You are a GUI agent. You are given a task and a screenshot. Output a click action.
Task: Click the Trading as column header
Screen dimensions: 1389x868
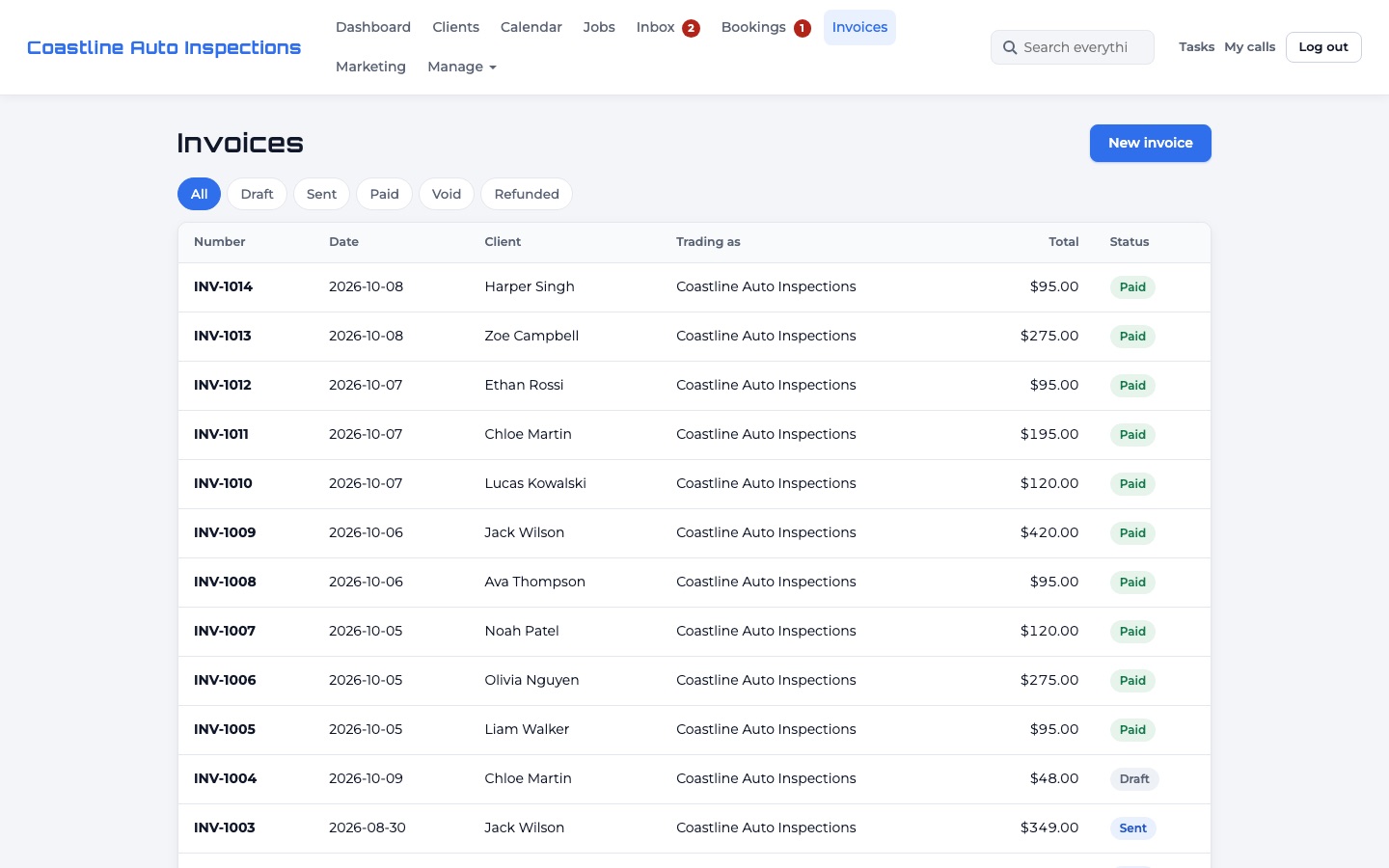click(708, 242)
